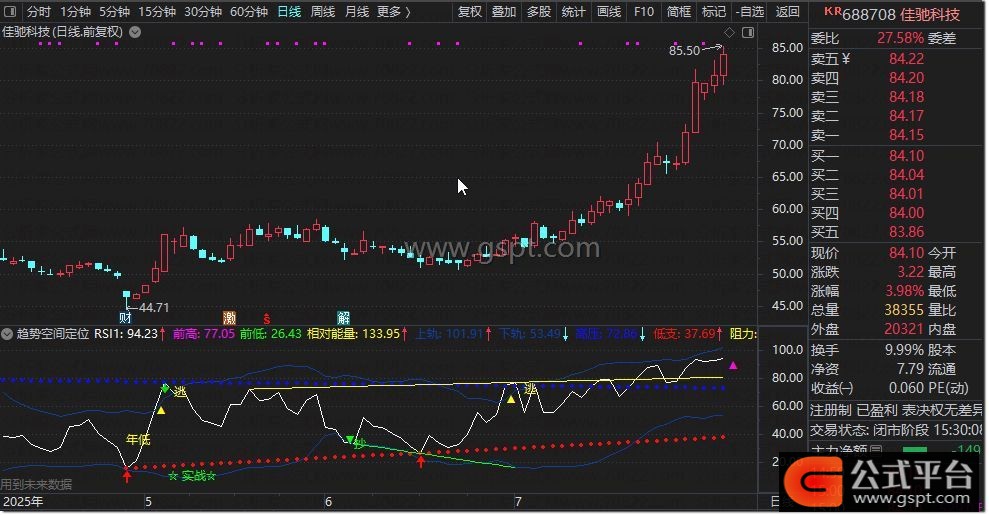Switch to 5分钟 chart period

(x=114, y=12)
